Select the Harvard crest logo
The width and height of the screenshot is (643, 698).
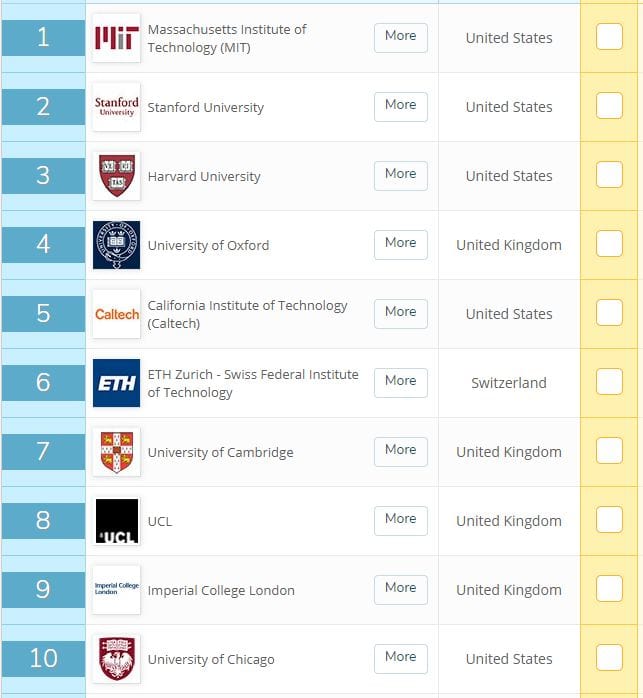pos(116,176)
